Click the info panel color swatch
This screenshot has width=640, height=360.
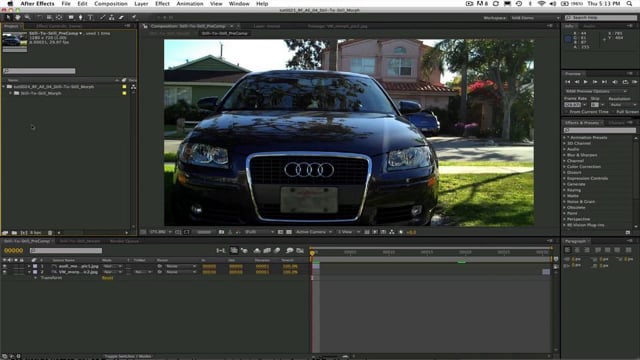[x=568, y=39]
